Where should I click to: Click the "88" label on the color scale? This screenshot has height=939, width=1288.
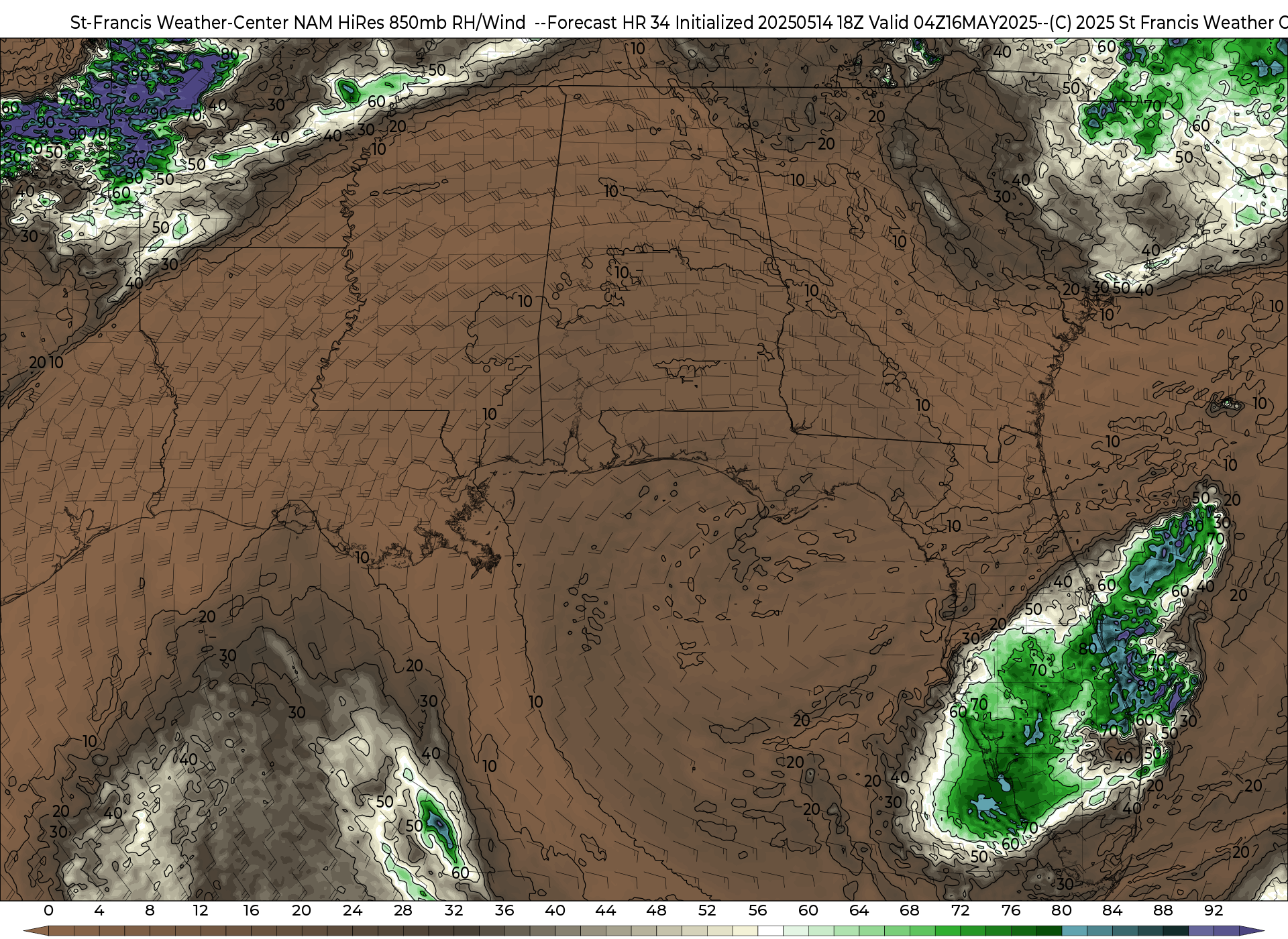[1163, 911]
